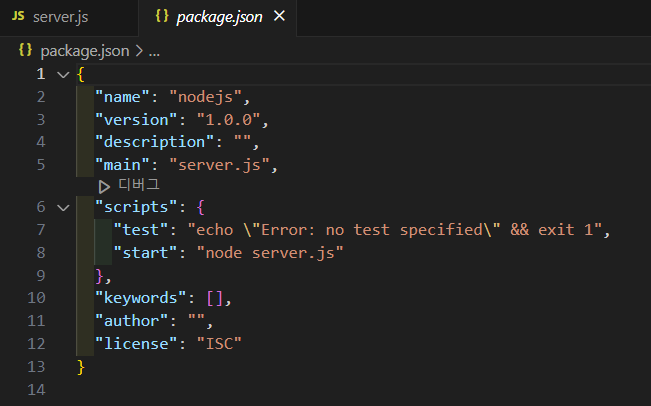The width and height of the screenshot is (651, 406).
Task: Click the "node server.js" value
Action: (270, 253)
